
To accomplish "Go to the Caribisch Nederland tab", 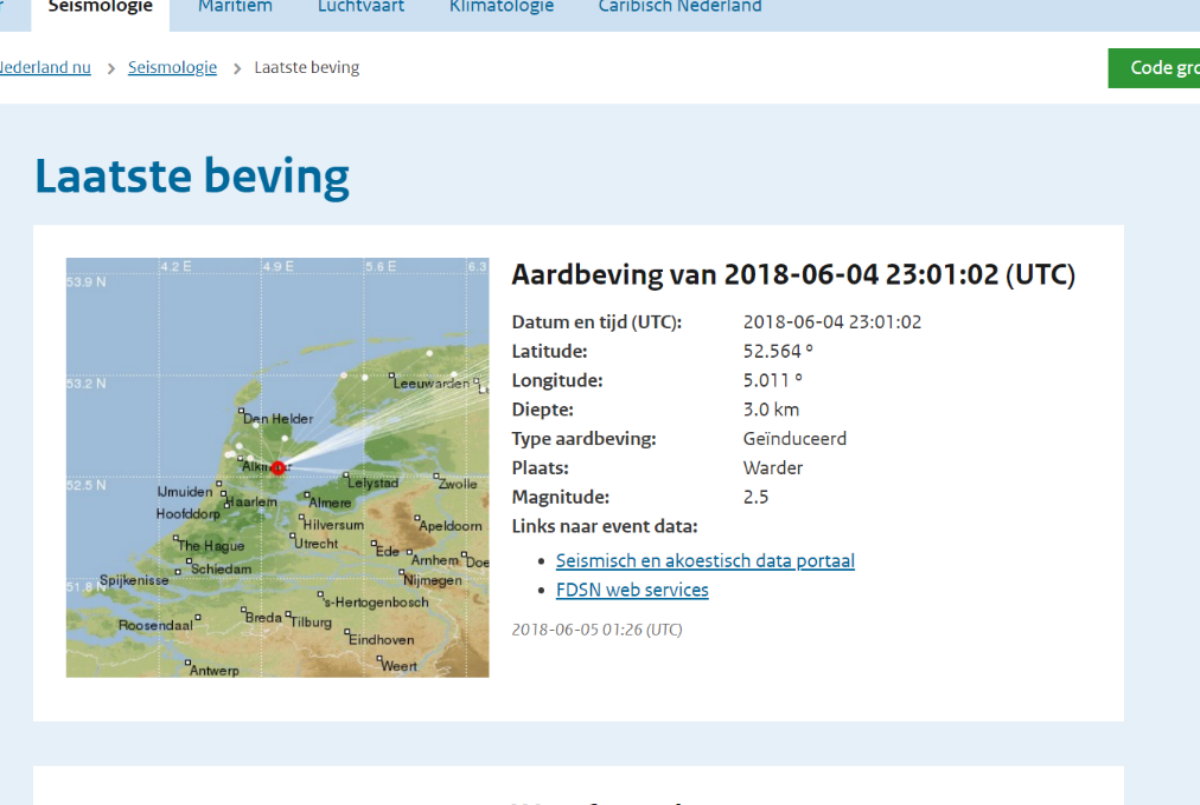I will coord(680,7).
